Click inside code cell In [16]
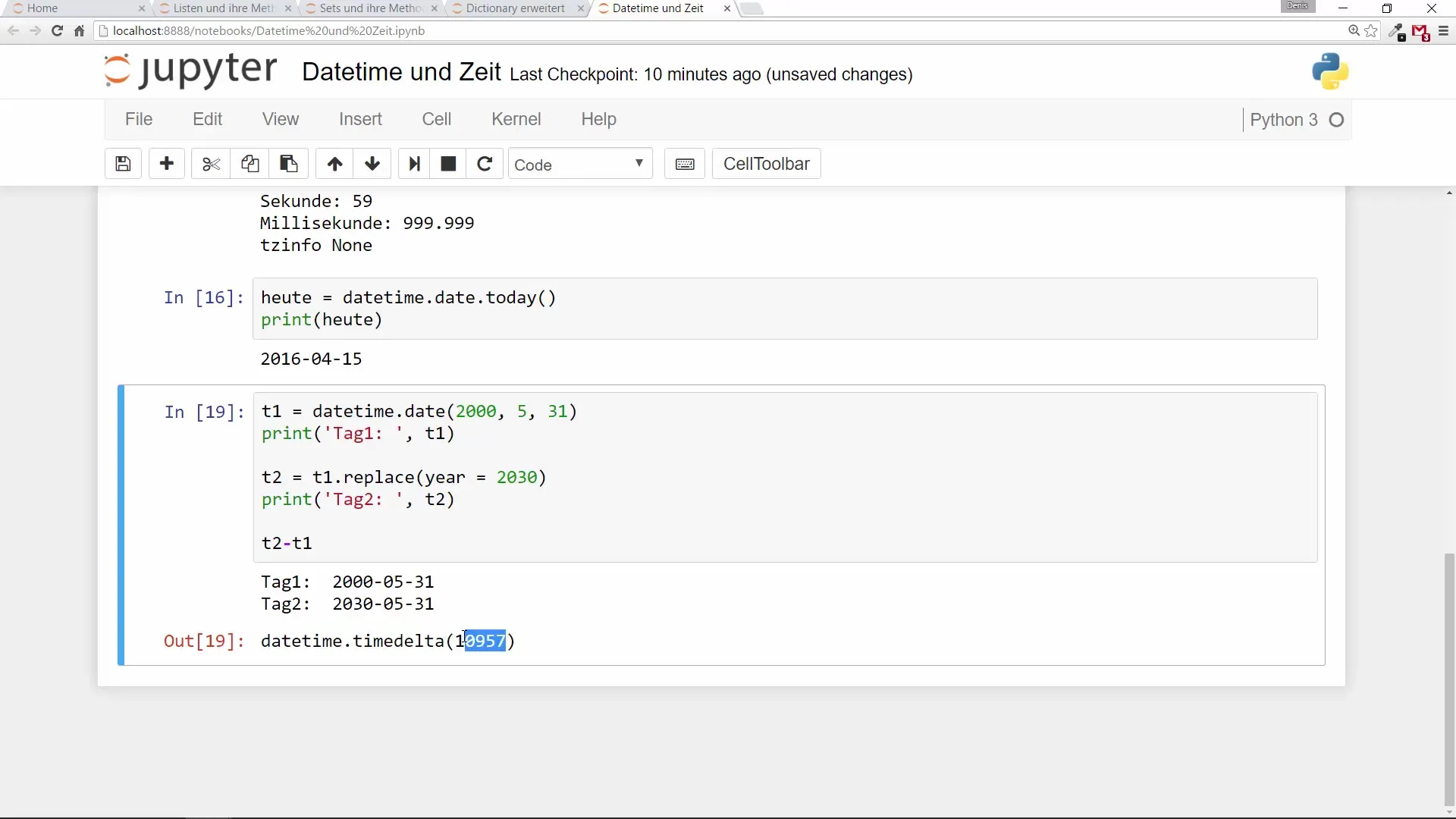The image size is (1456, 819). pos(785,309)
